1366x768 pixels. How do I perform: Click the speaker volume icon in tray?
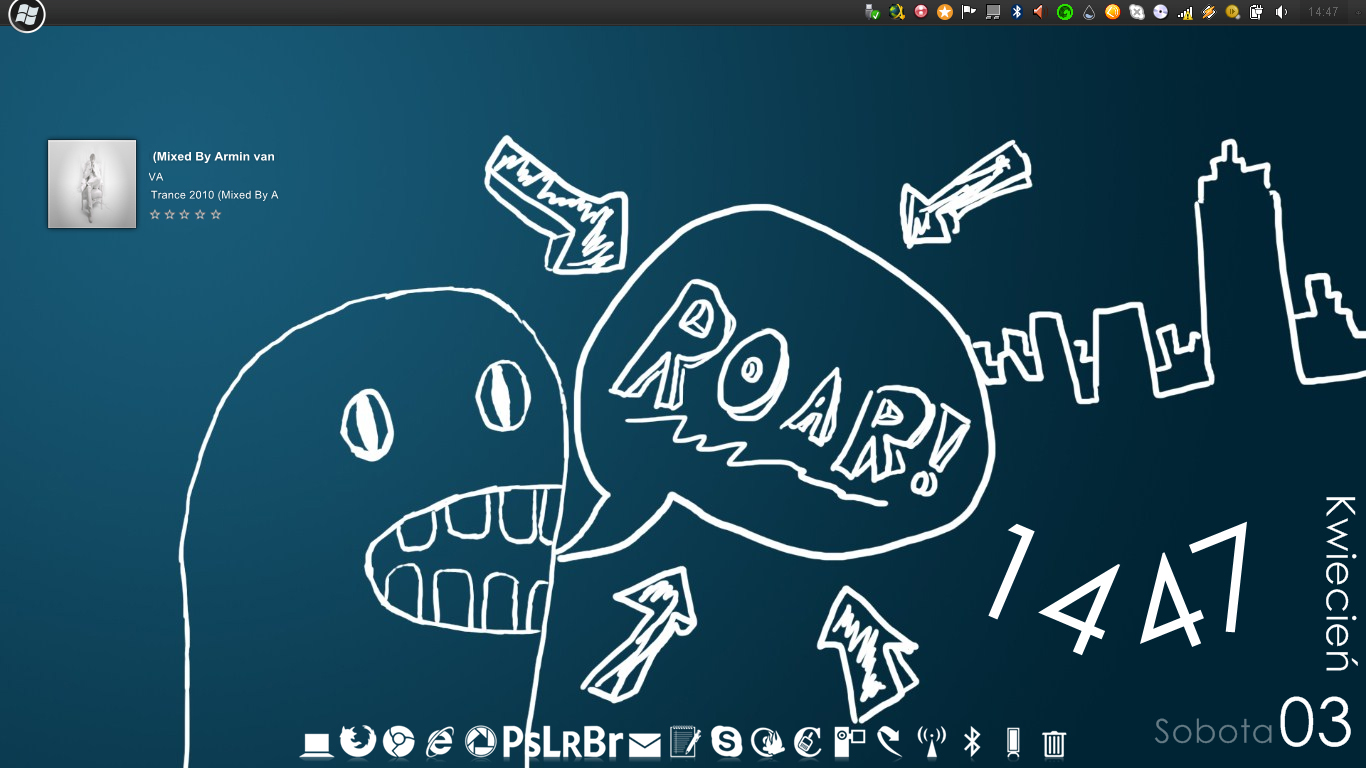(x=1282, y=12)
